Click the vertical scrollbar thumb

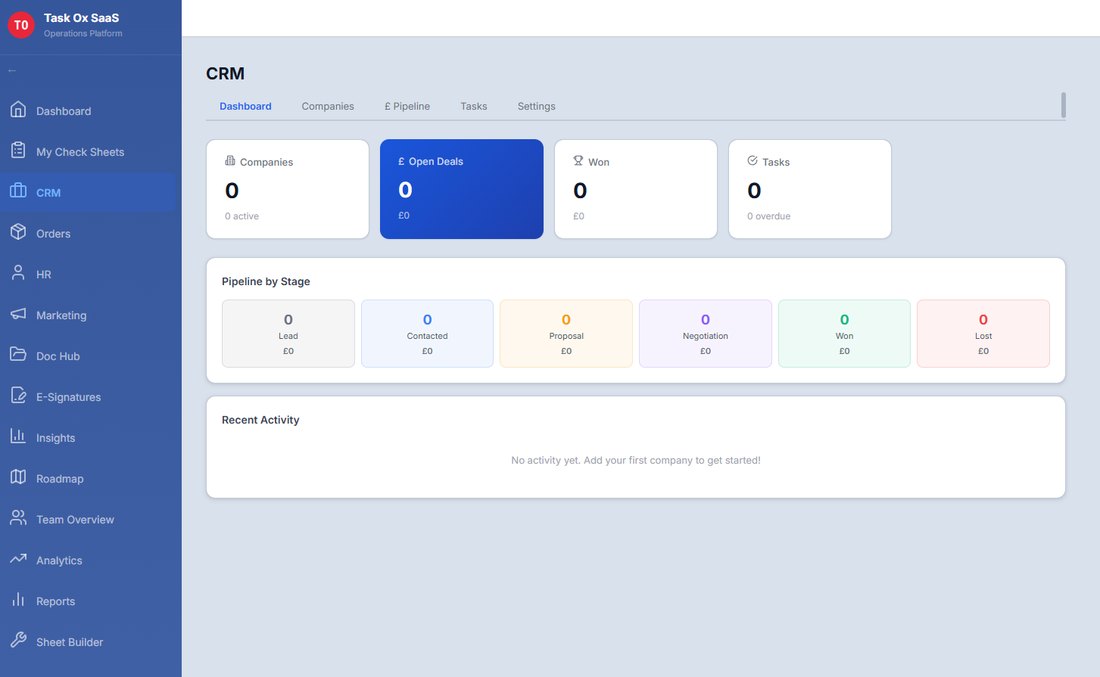[1064, 105]
